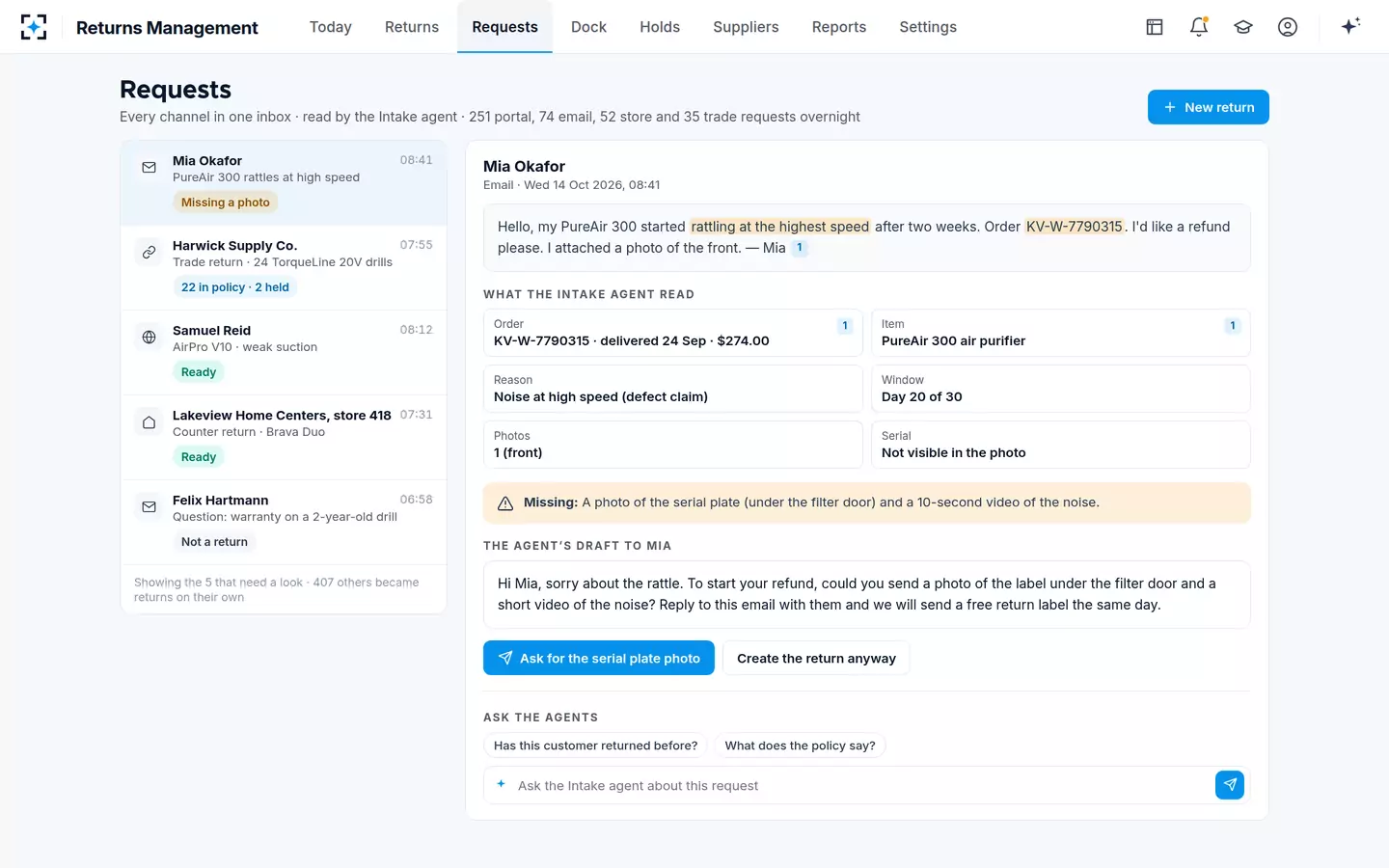
Task: Ask 'What does the policy say?'
Action: point(801,746)
